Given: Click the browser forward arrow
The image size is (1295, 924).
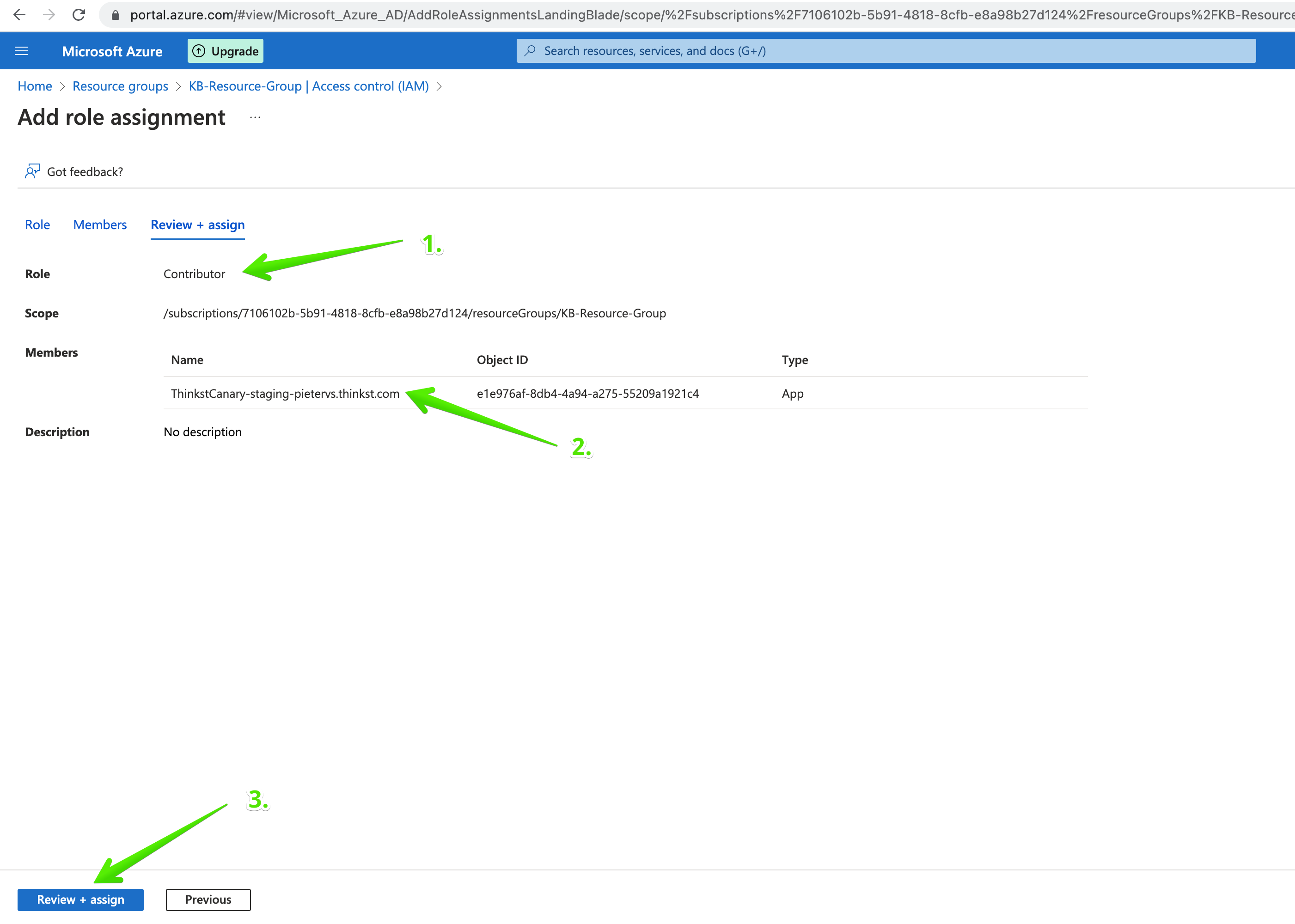Looking at the screenshot, I should coord(49,14).
